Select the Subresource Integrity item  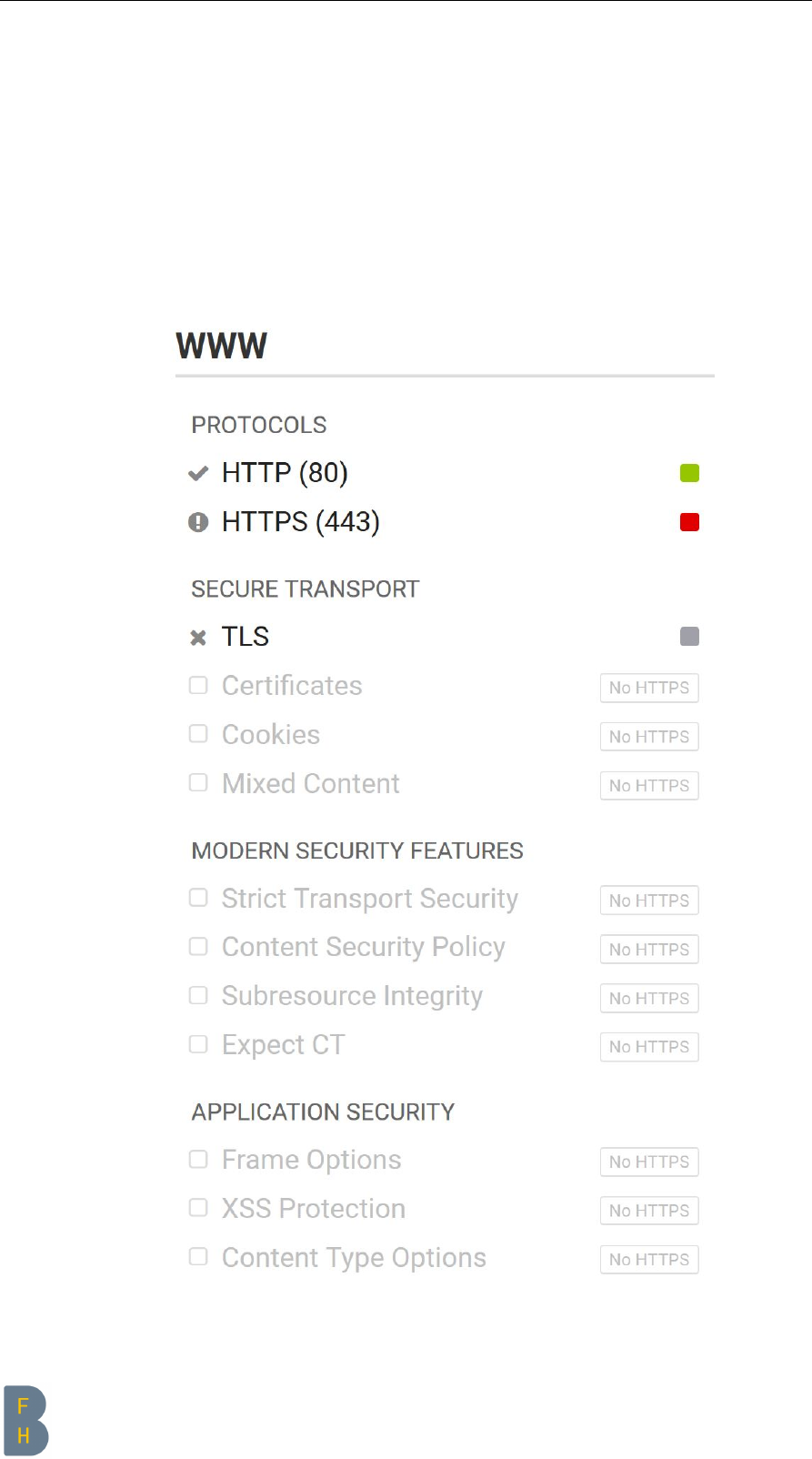352,996
